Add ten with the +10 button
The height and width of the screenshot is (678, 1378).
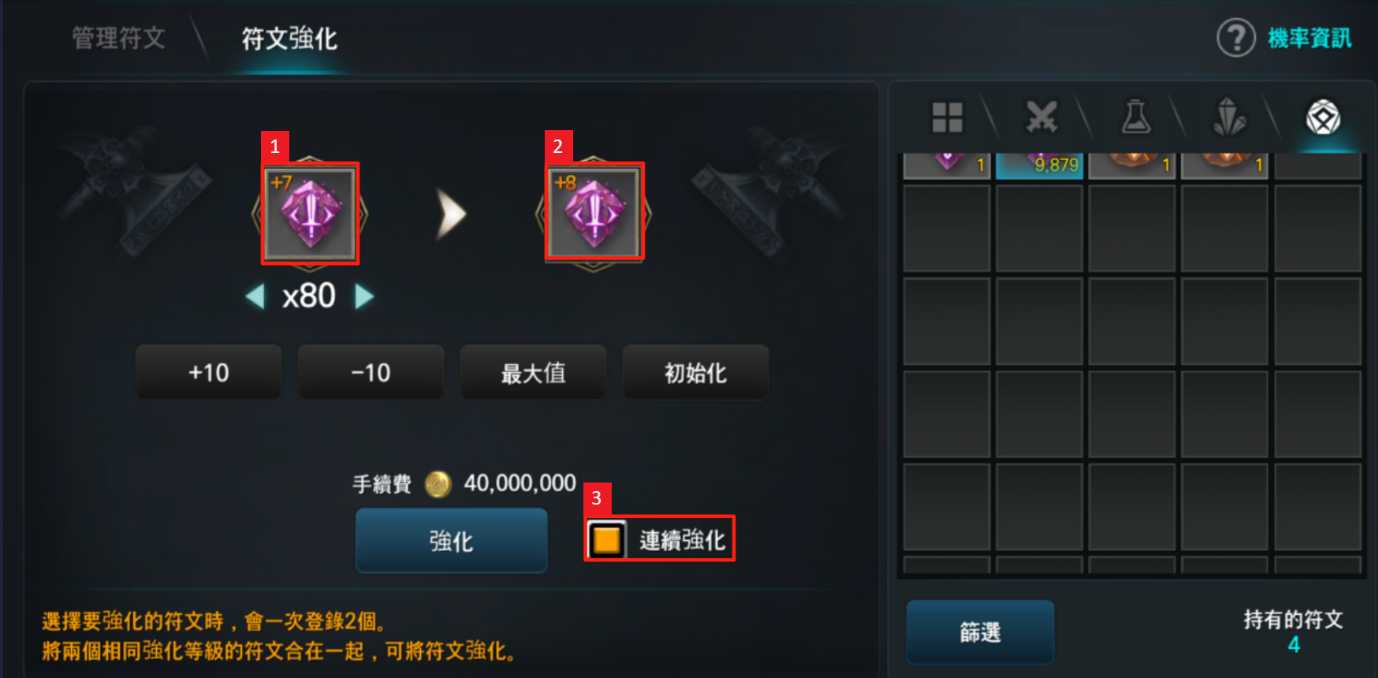coord(208,373)
